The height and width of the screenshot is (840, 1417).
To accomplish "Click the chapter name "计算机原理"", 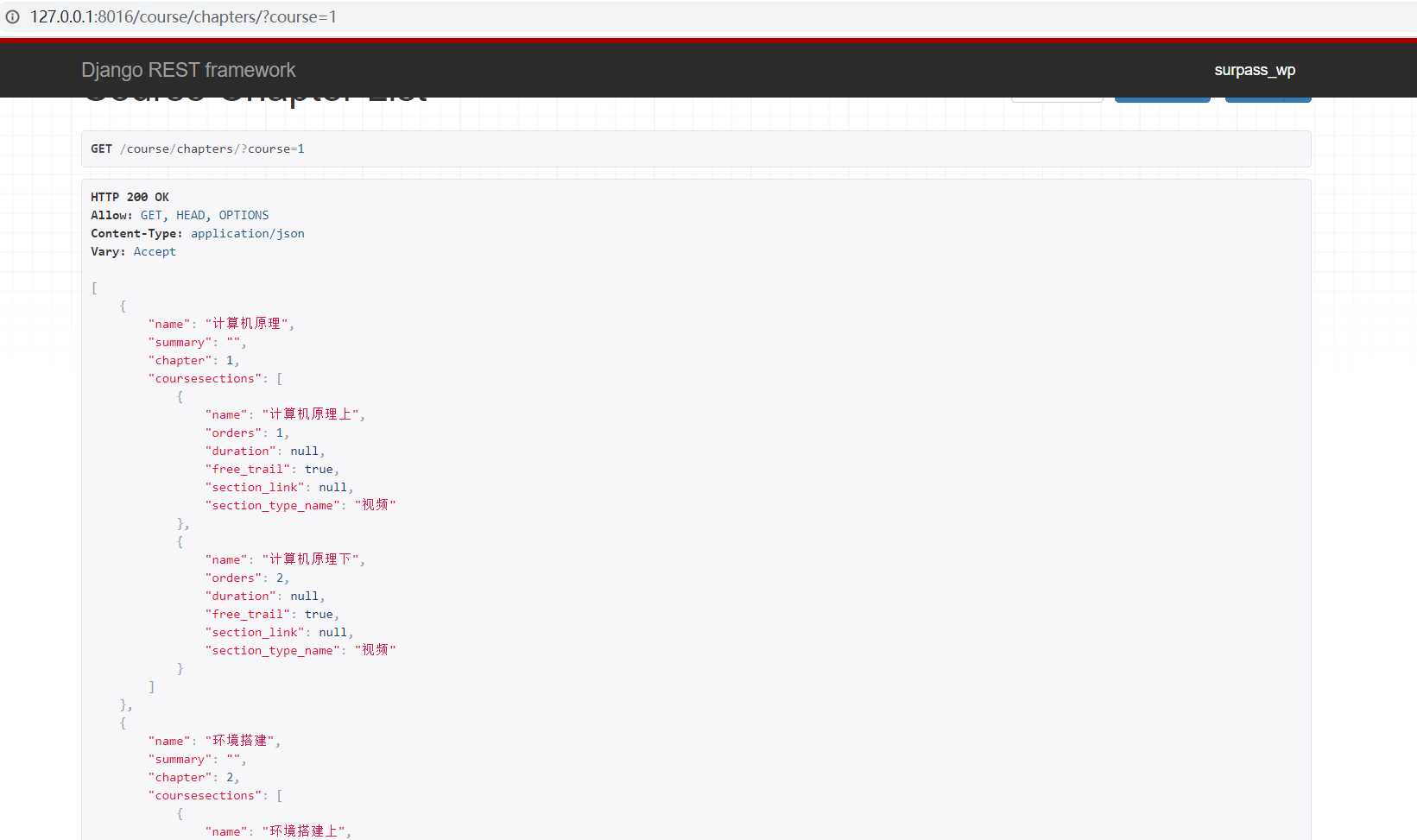I will [x=247, y=324].
